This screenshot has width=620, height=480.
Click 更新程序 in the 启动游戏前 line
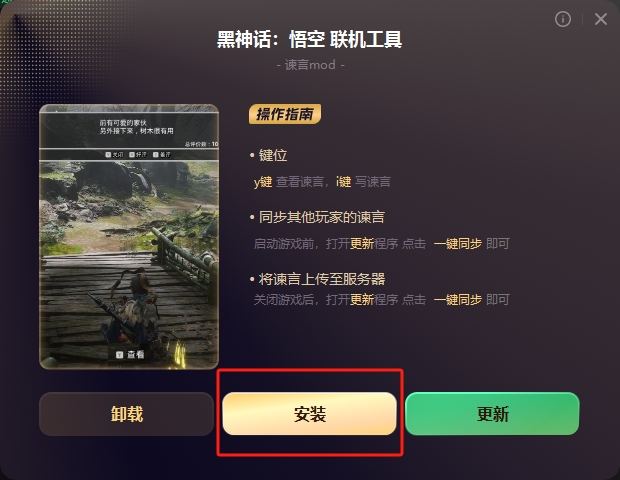374,244
